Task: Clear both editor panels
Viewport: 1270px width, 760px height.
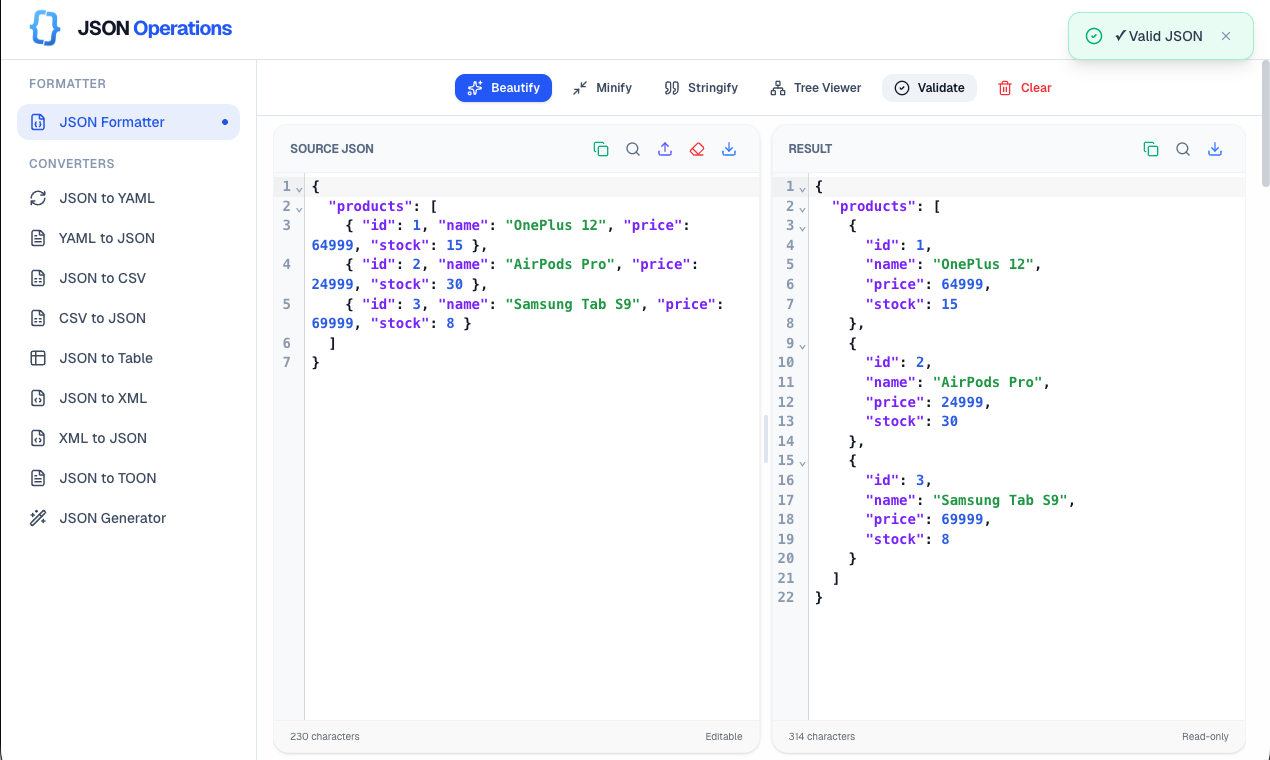Action: (1024, 87)
